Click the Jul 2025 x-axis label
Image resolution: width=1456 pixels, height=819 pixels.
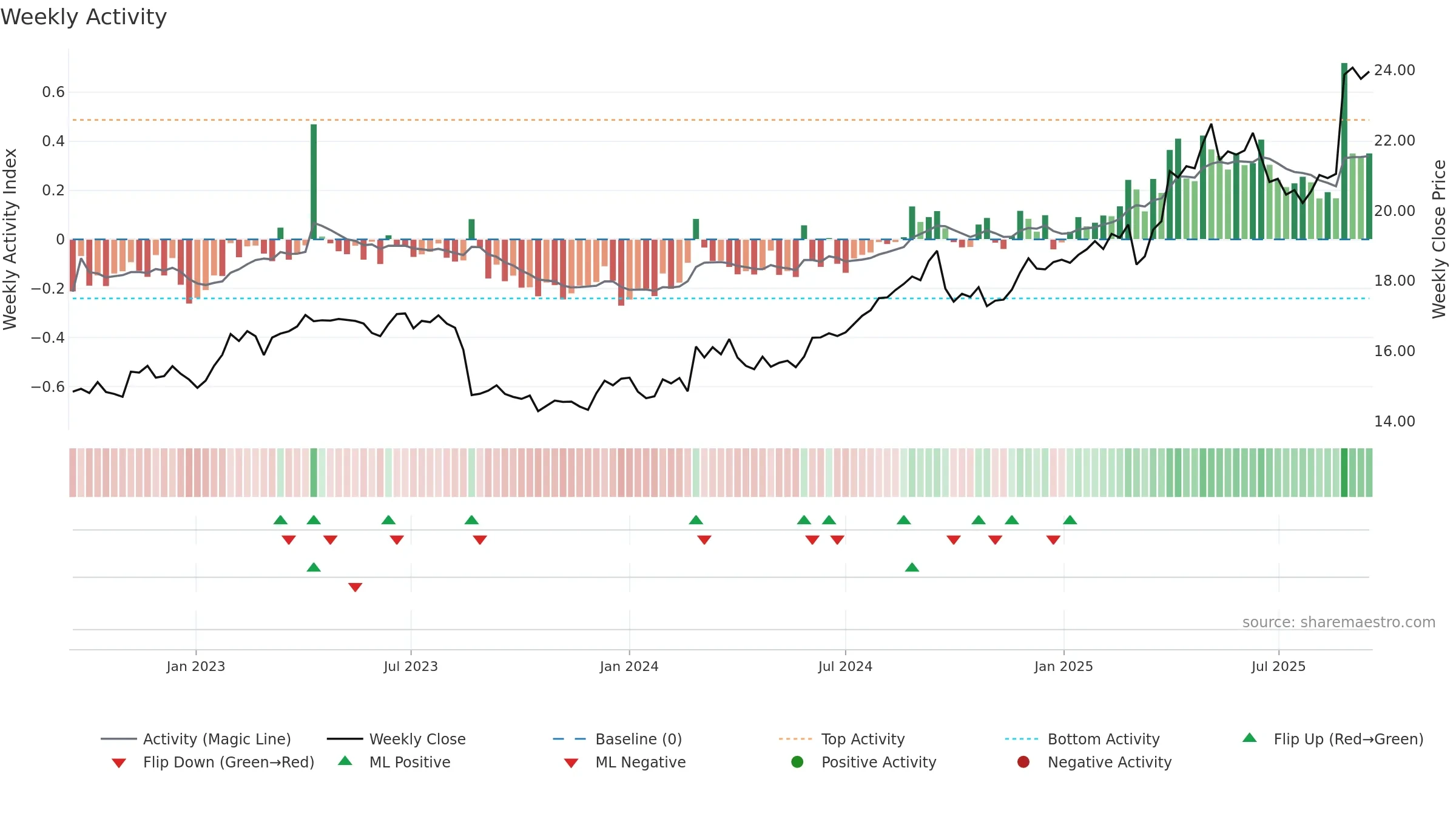1278,666
